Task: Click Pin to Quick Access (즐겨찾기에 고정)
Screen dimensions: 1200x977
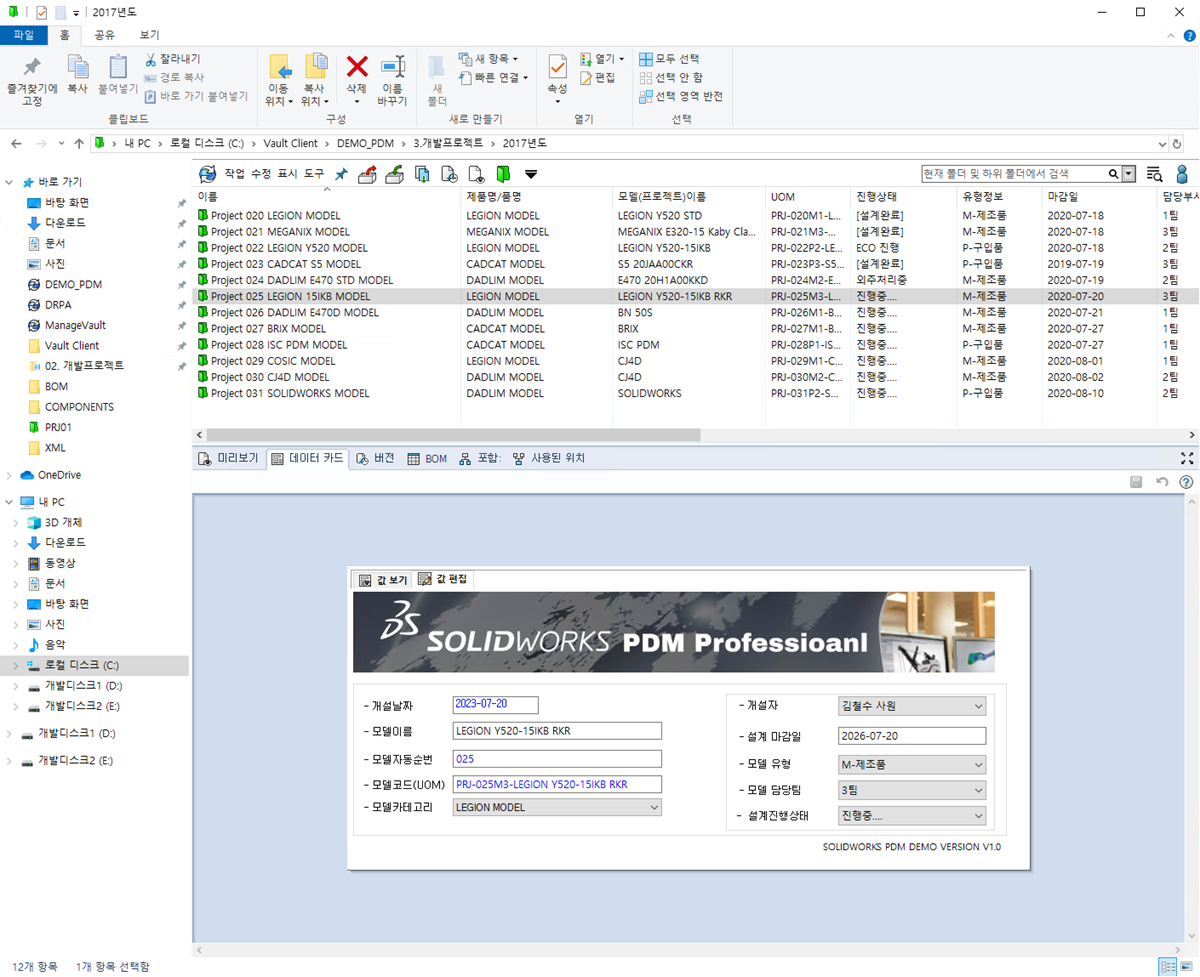Action: click(32, 80)
